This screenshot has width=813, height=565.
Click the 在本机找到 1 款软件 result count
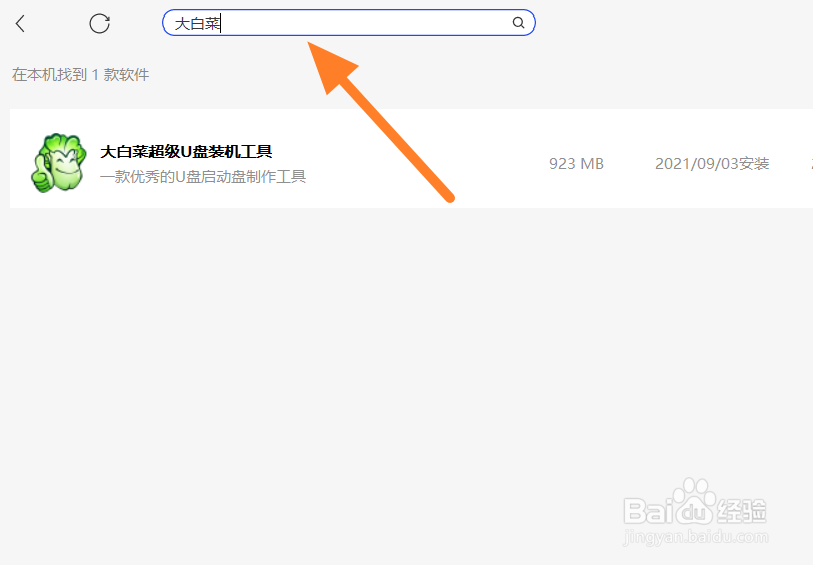80,75
